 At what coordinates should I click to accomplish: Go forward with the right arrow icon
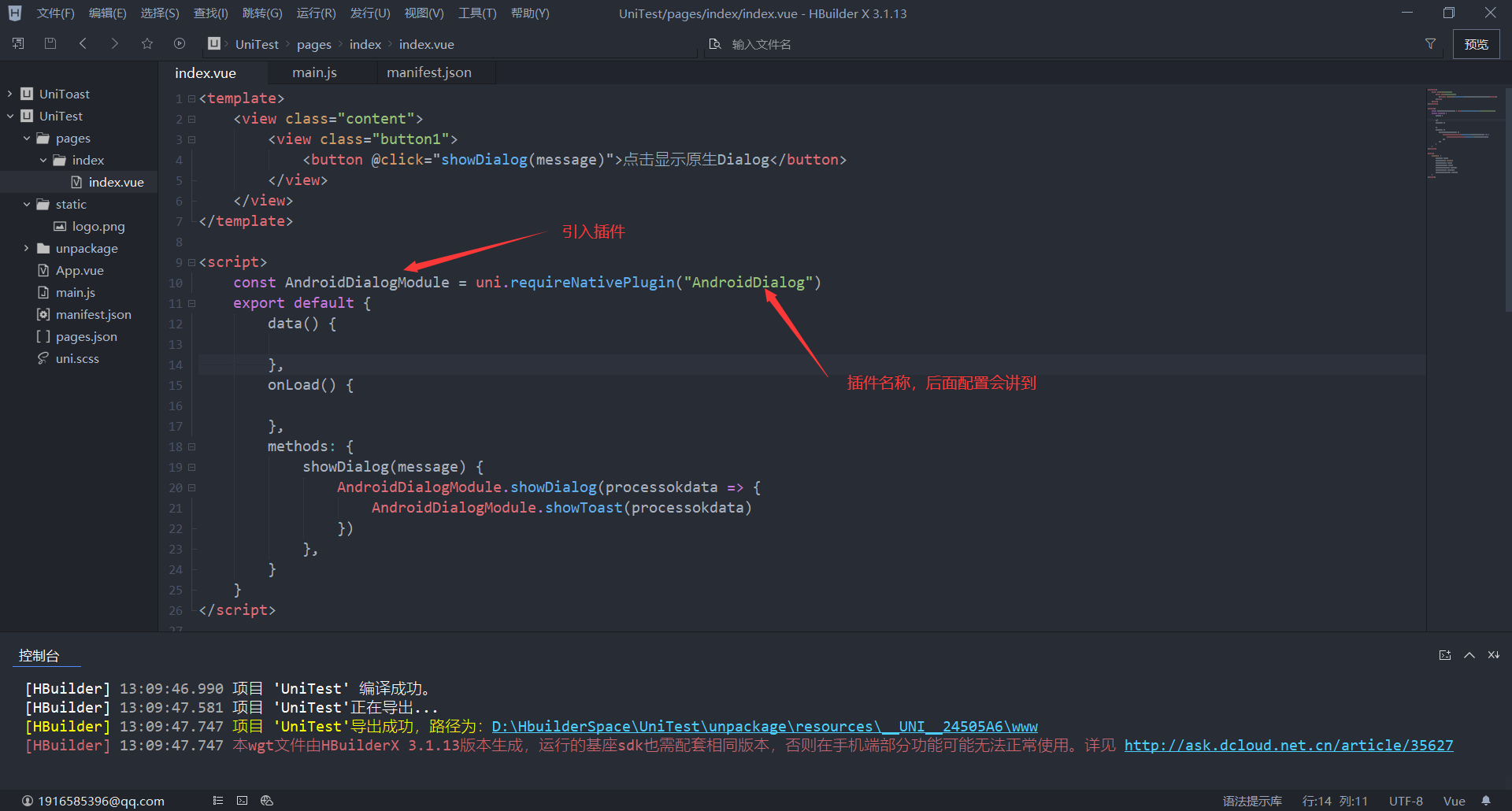(x=115, y=44)
